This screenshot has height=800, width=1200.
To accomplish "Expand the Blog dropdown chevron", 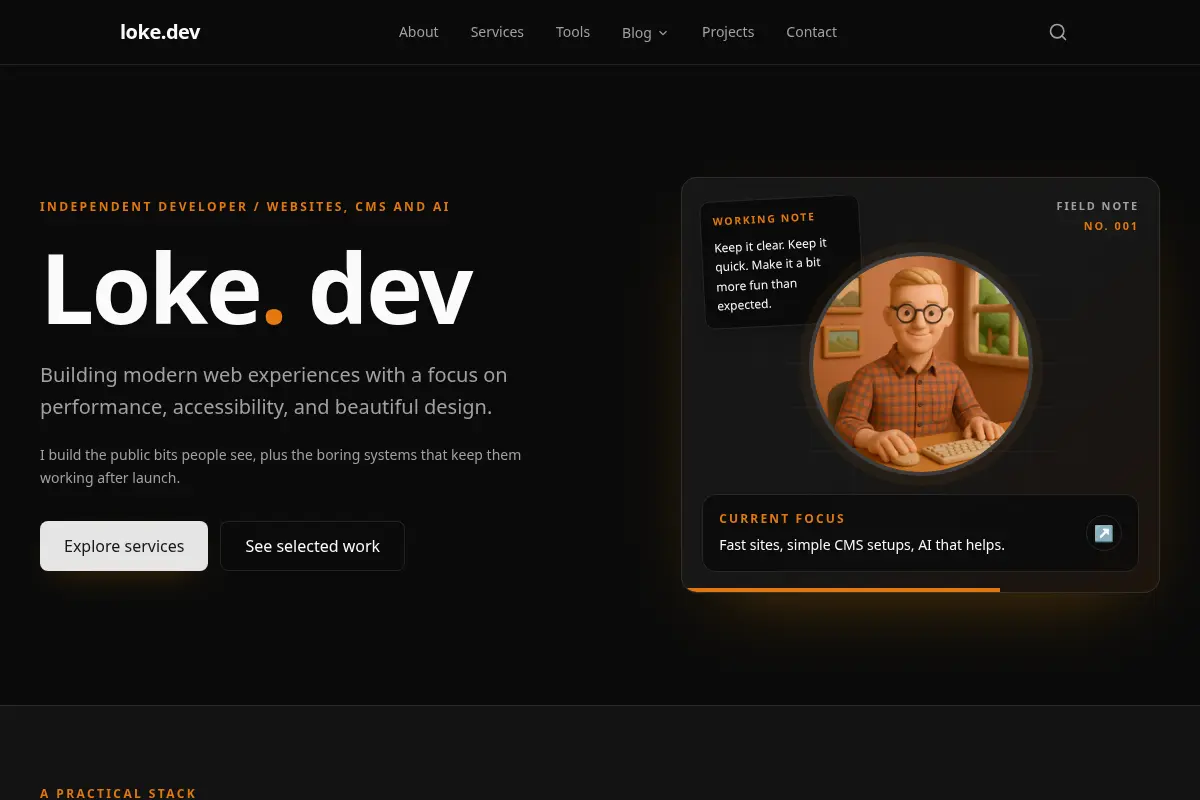I will coord(663,33).
